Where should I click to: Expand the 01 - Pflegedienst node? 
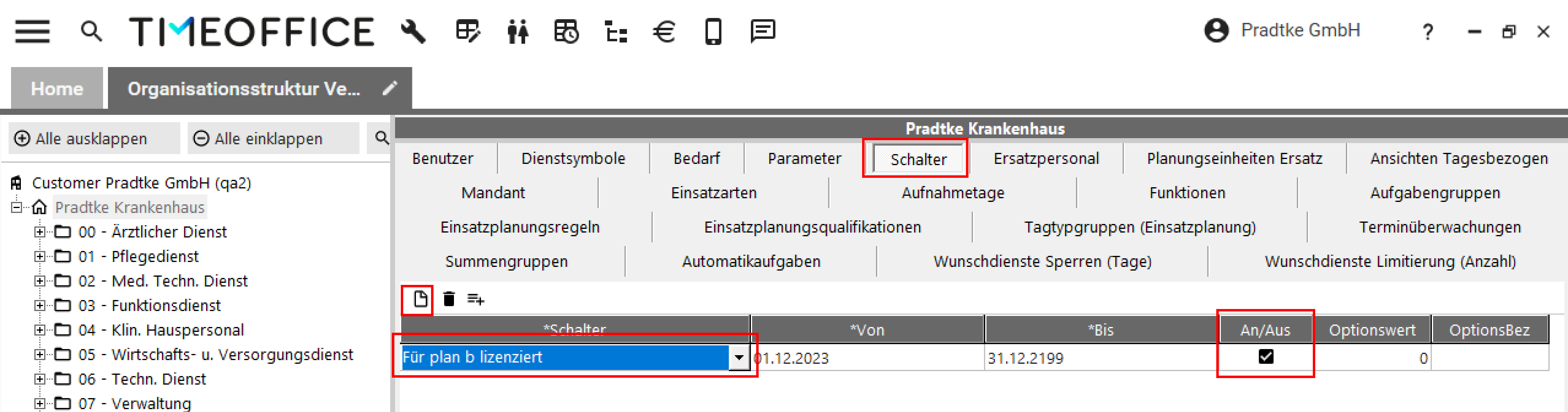click(x=40, y=256)
